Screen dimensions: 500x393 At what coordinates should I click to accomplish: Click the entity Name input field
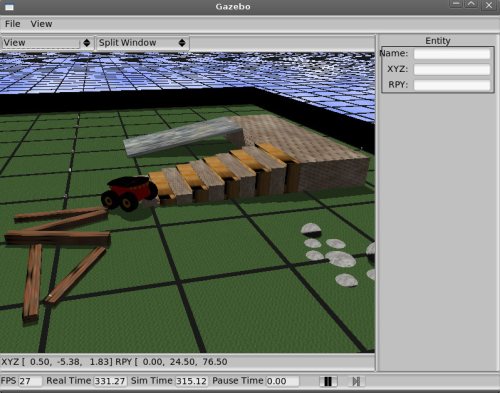coord(452,54)
